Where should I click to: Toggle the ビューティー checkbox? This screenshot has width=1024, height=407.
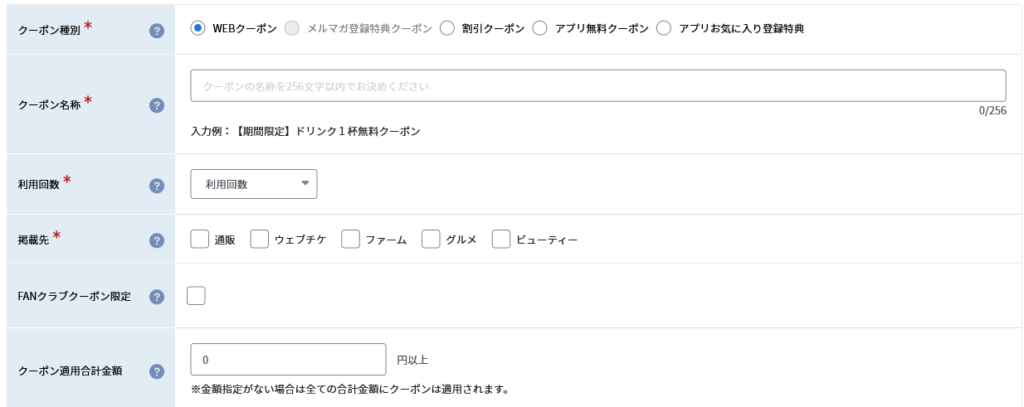501,240
